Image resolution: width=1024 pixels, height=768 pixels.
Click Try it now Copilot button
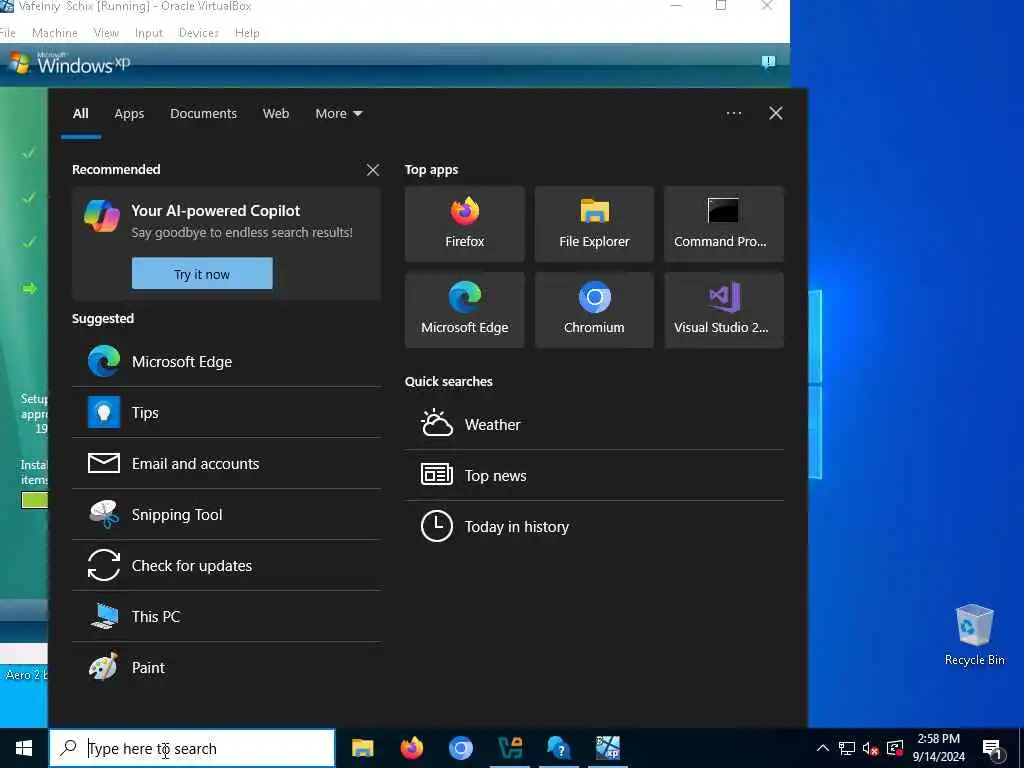click(x=202, y=274)
